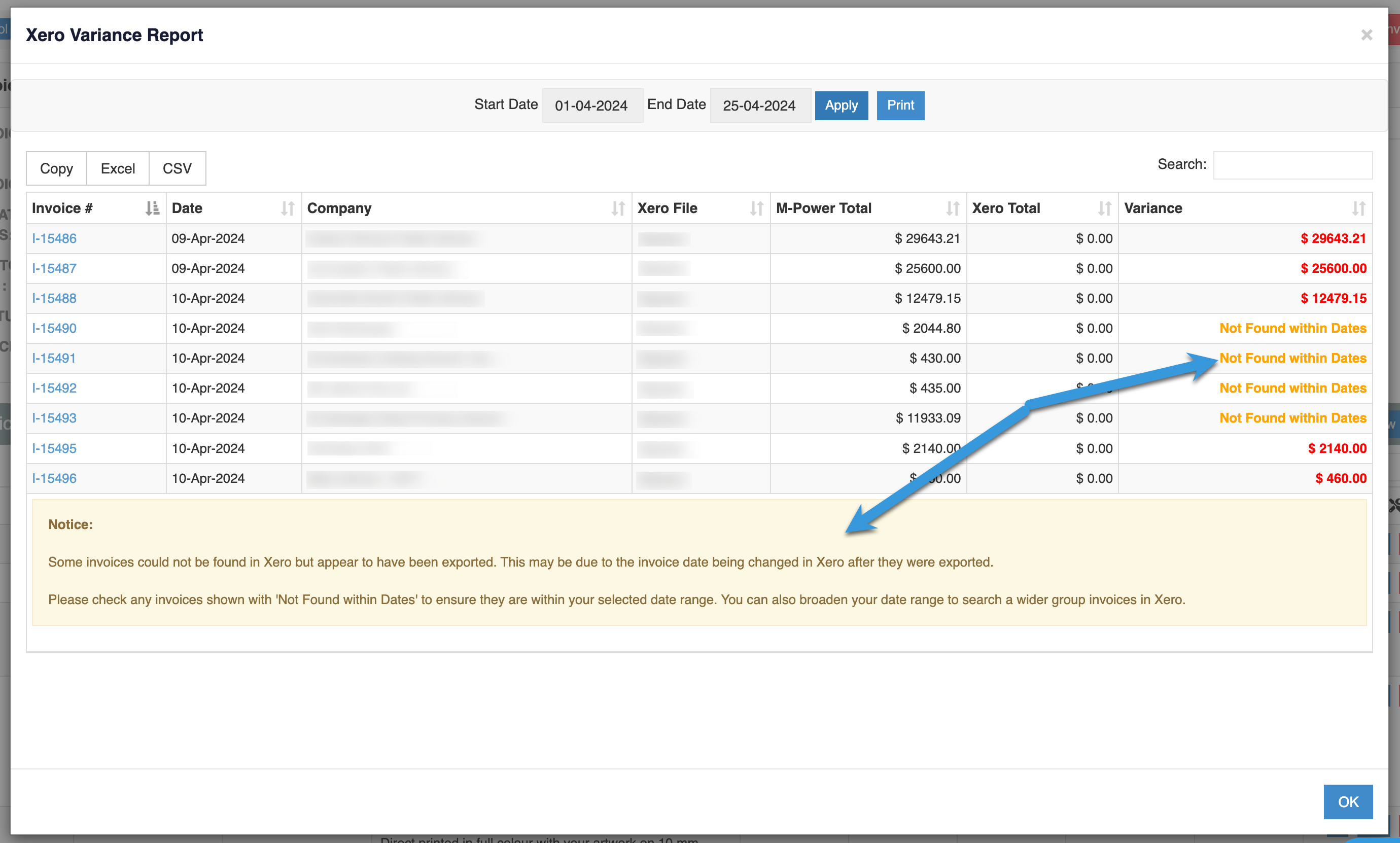Open invoice I-15496

54,479
